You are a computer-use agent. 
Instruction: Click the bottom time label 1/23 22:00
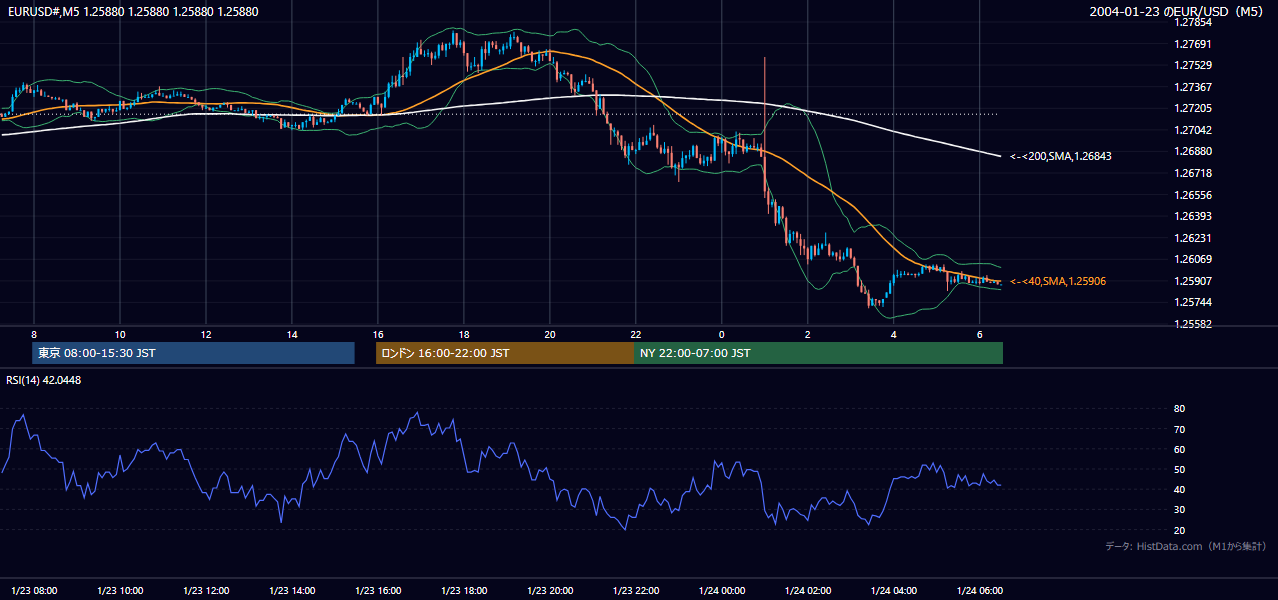point(636,590)
